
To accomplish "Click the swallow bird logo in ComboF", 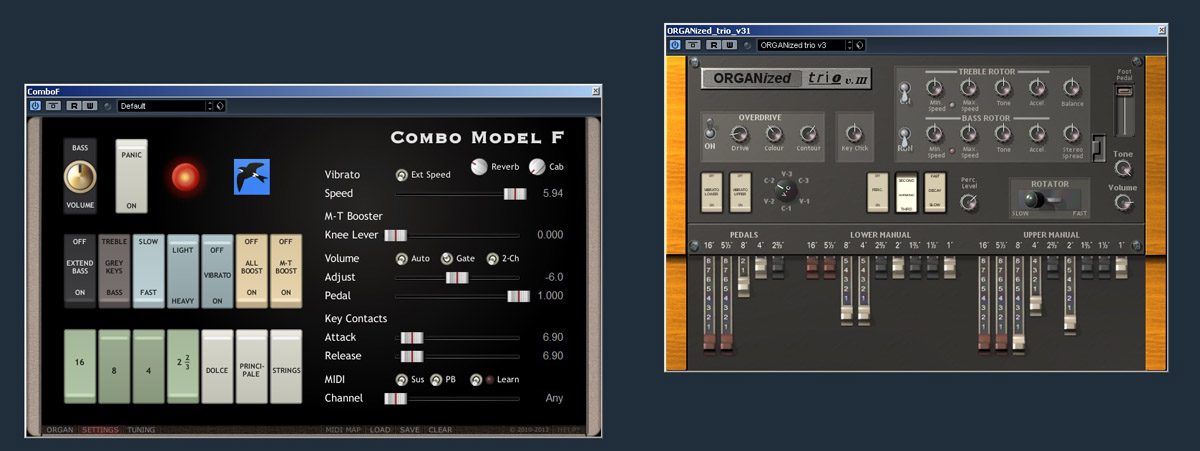I will click(251, 176).
